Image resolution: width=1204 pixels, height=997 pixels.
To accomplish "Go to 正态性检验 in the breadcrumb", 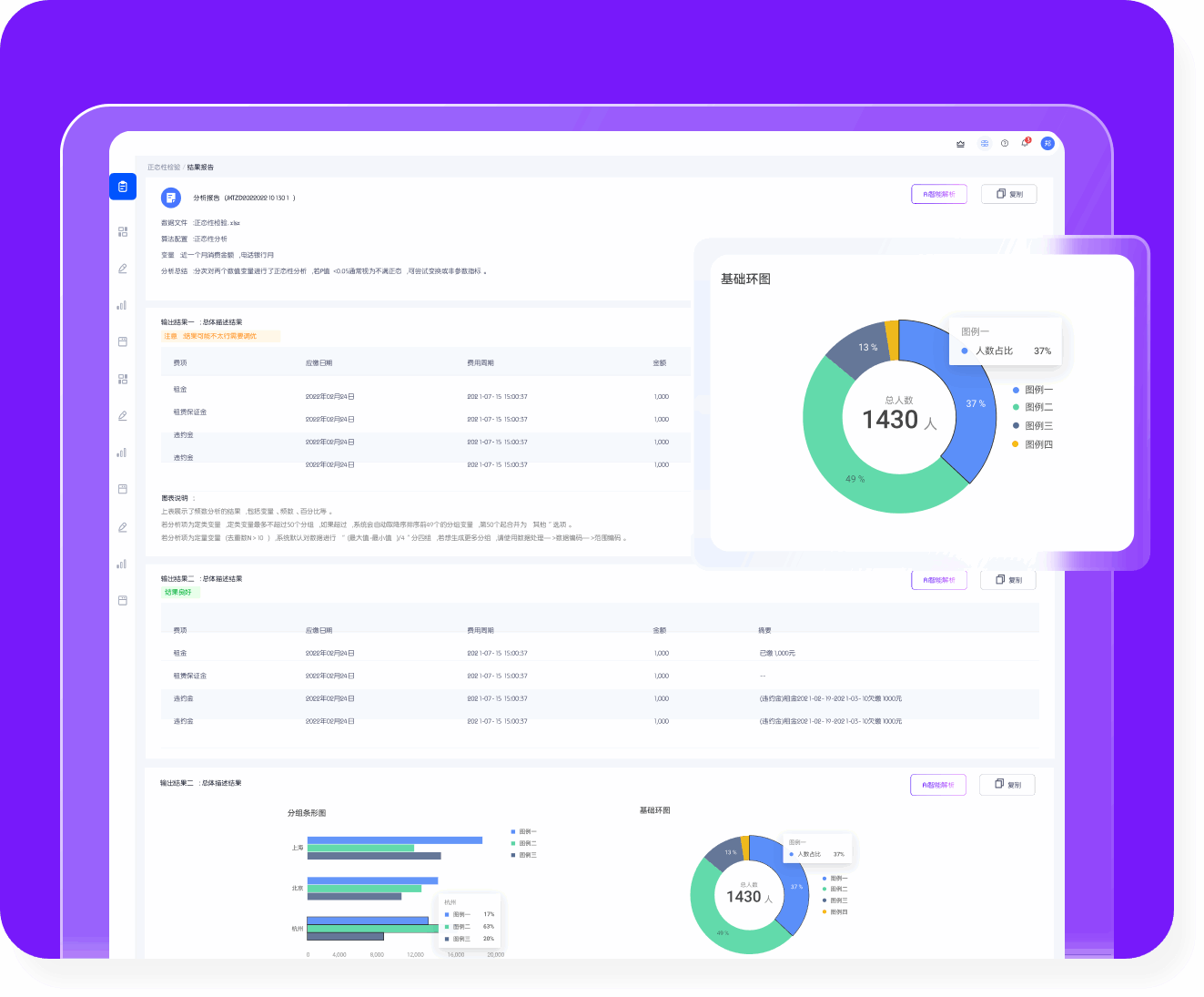I will 164,168.
